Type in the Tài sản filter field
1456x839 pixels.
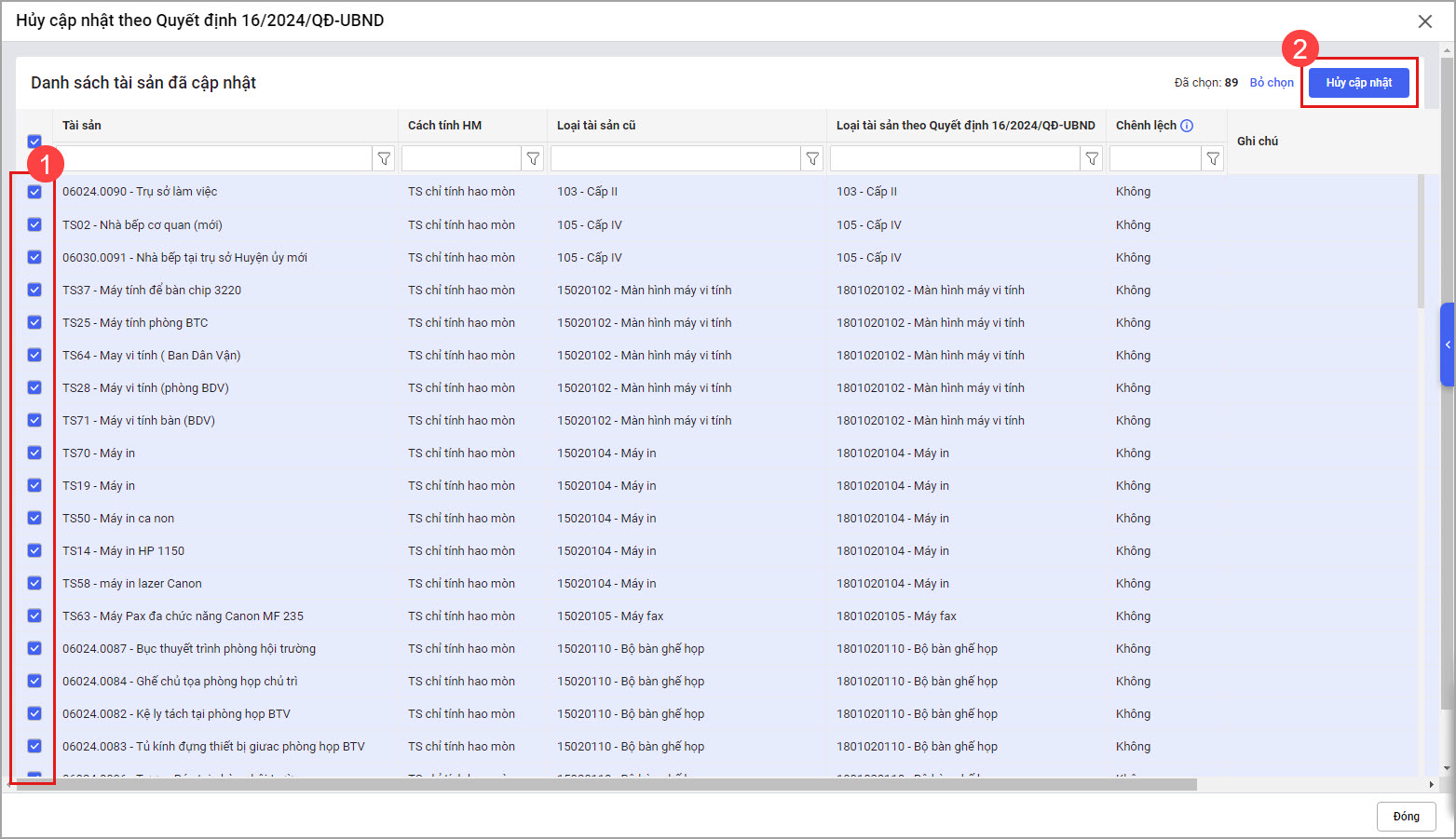coord(216,159)
